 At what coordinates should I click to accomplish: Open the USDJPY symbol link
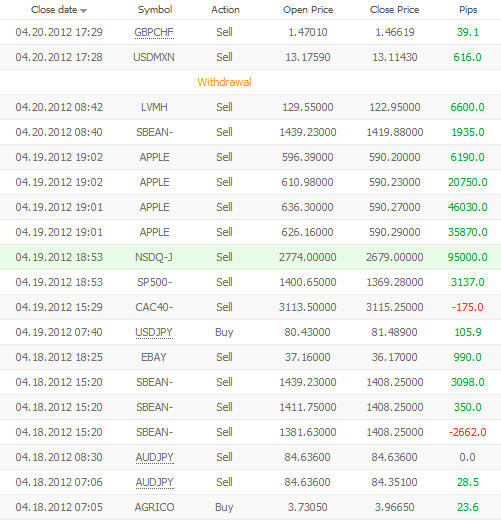coord(154,332)
